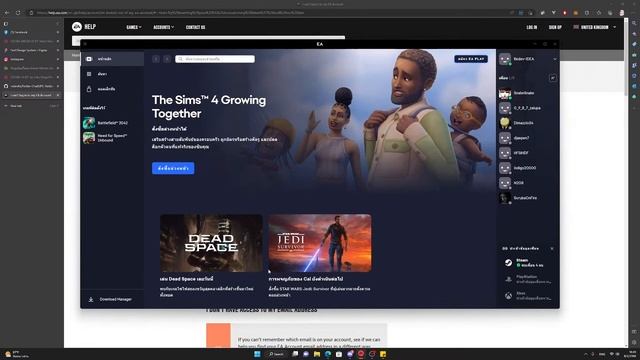This screenshot has width=640, height=360.
Task: Open Microsoft Edge from the taskbar
Action: tap(328, 354)
